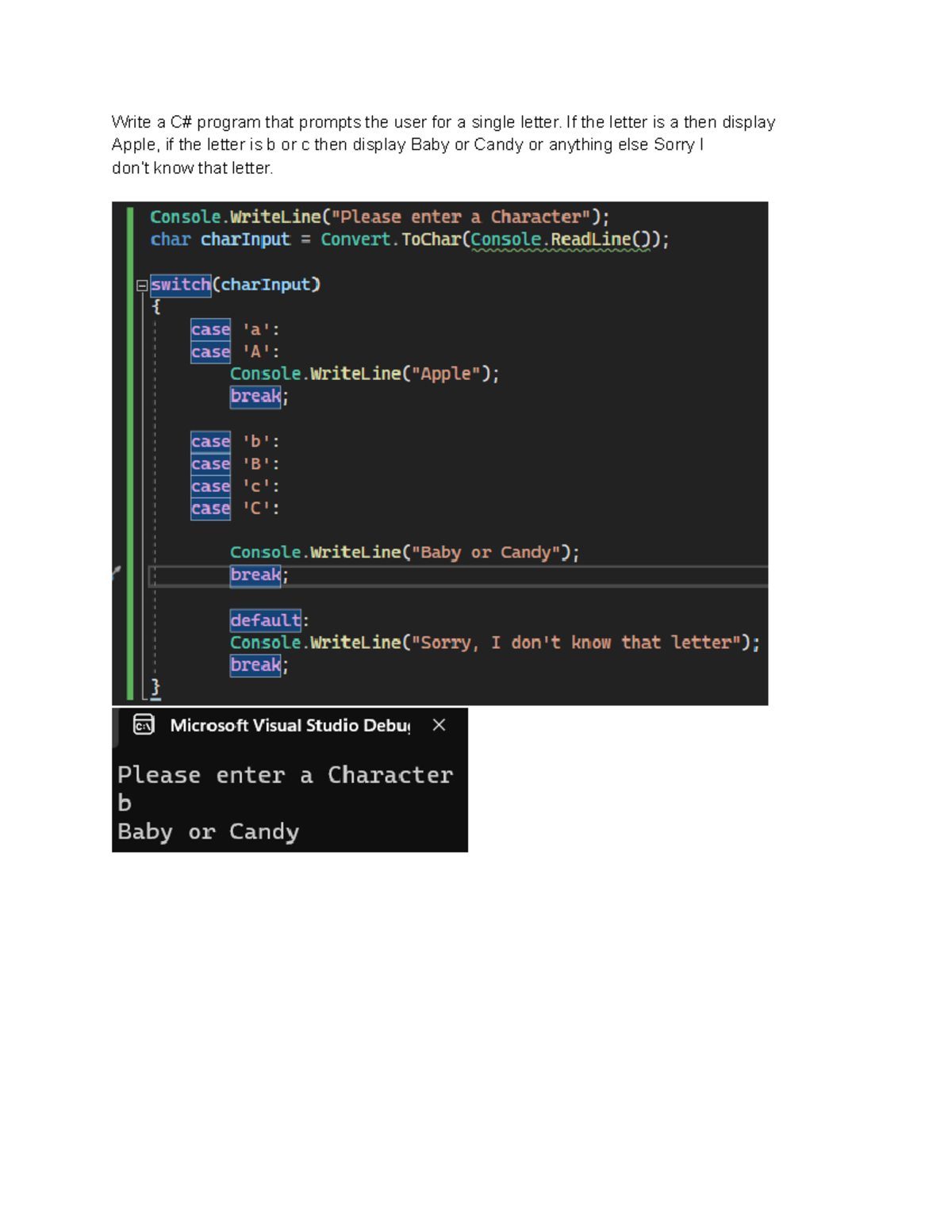Image resolution: width=952 pixels, height=1232 pixels.
Task: Select the switch keyword in the code
Action: [x=179, y=285]
